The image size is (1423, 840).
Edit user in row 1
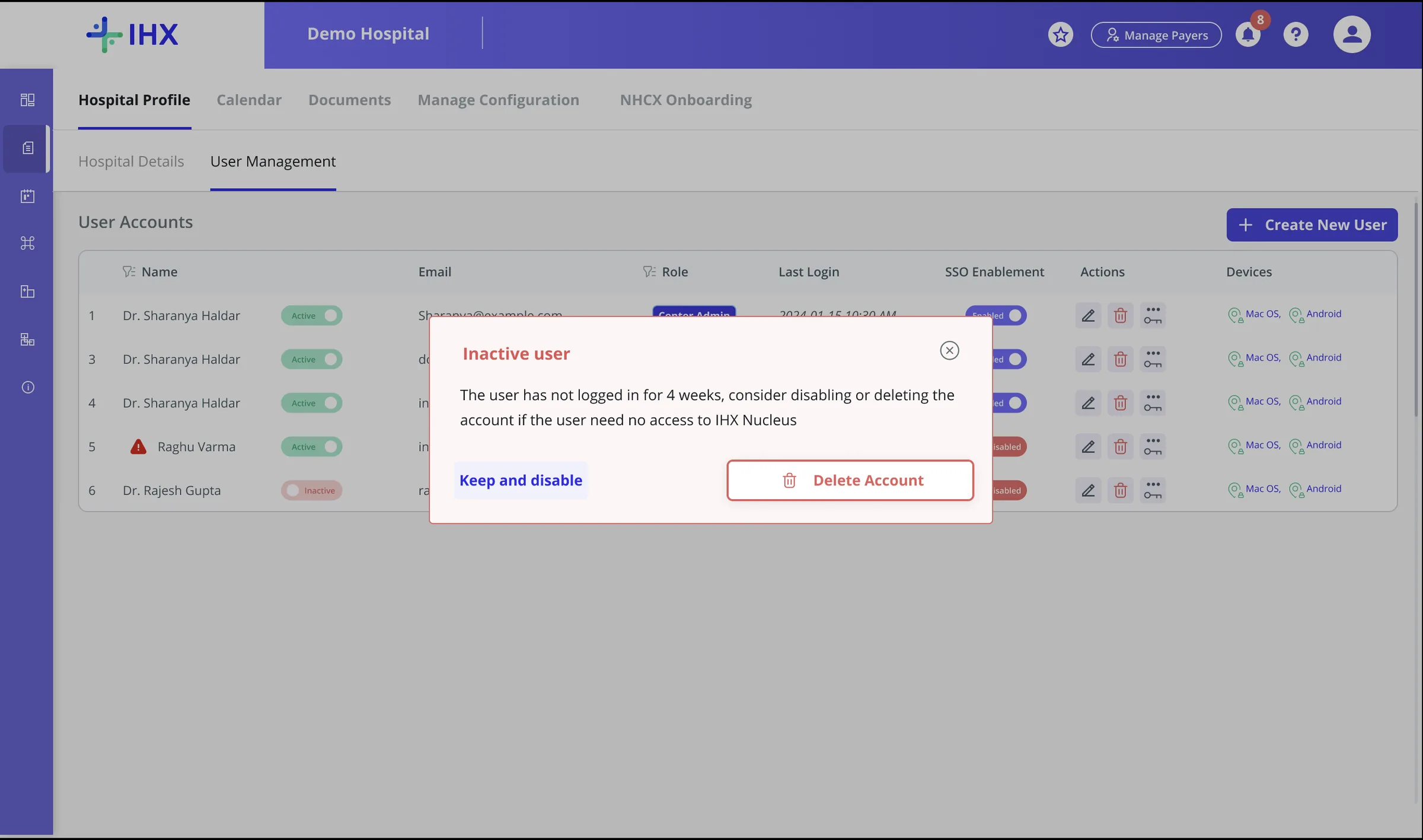[1088, 315]
